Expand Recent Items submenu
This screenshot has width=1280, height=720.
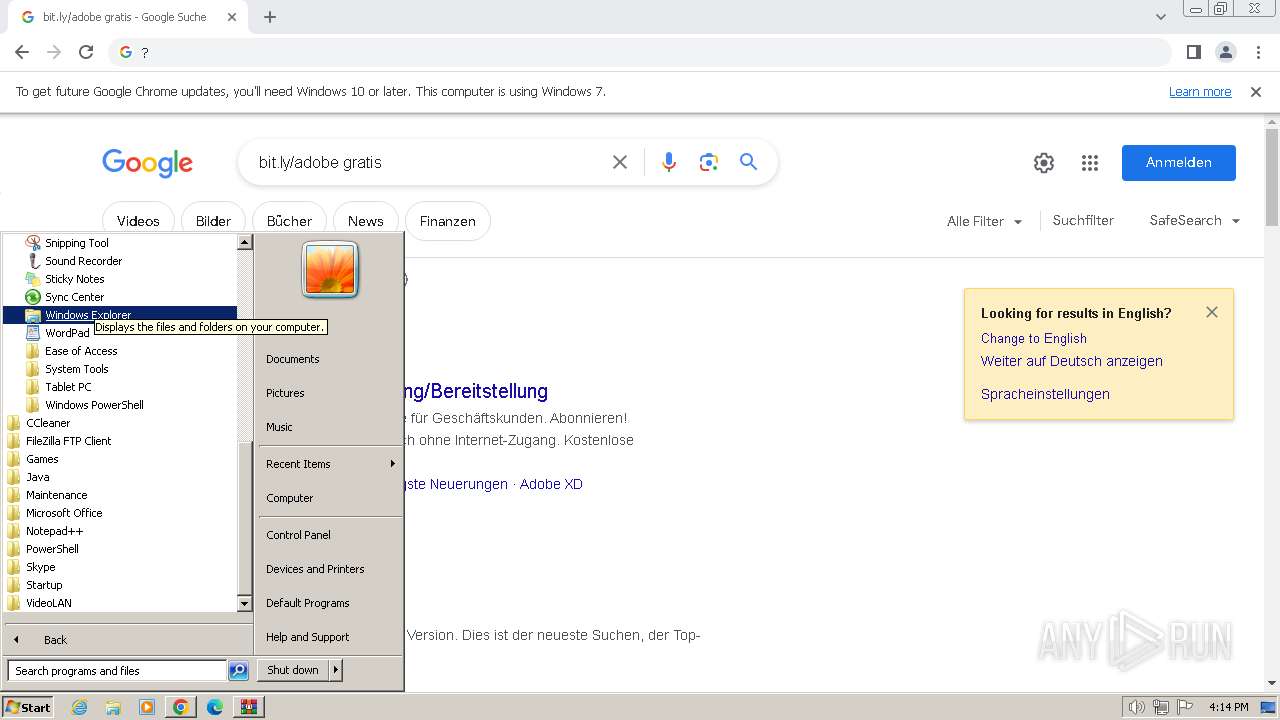pos(330,464)
